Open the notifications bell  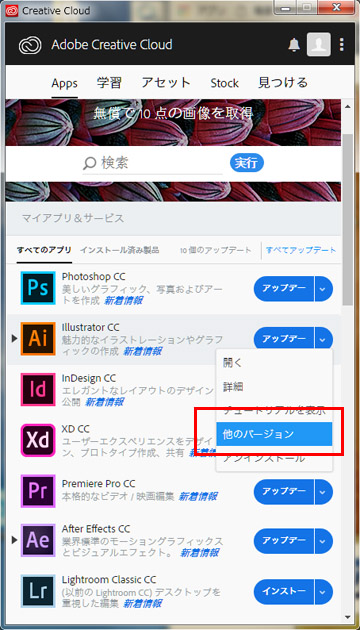(294, 45)
